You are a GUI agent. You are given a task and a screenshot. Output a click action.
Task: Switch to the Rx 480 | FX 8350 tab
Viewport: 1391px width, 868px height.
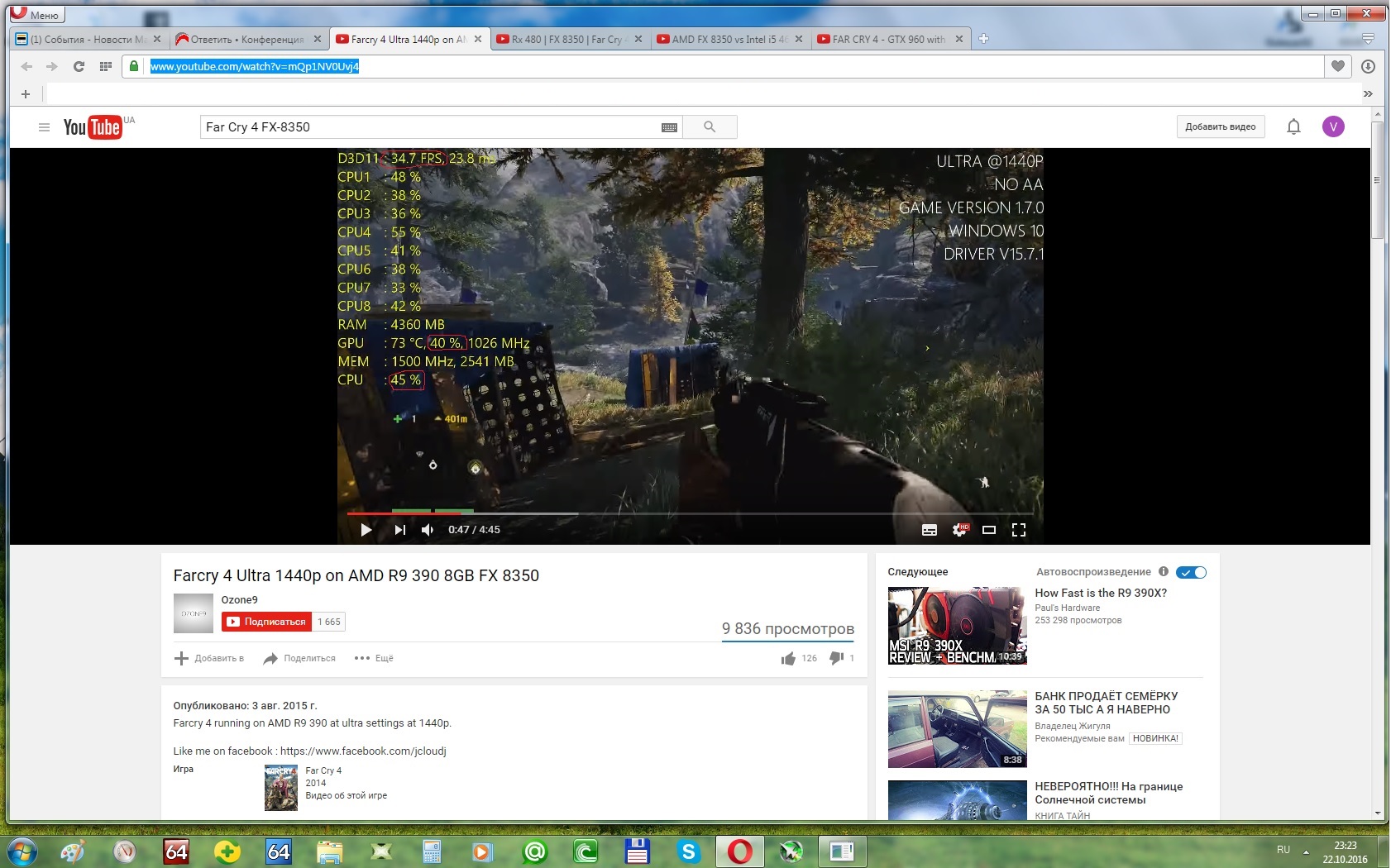(570, 39)
